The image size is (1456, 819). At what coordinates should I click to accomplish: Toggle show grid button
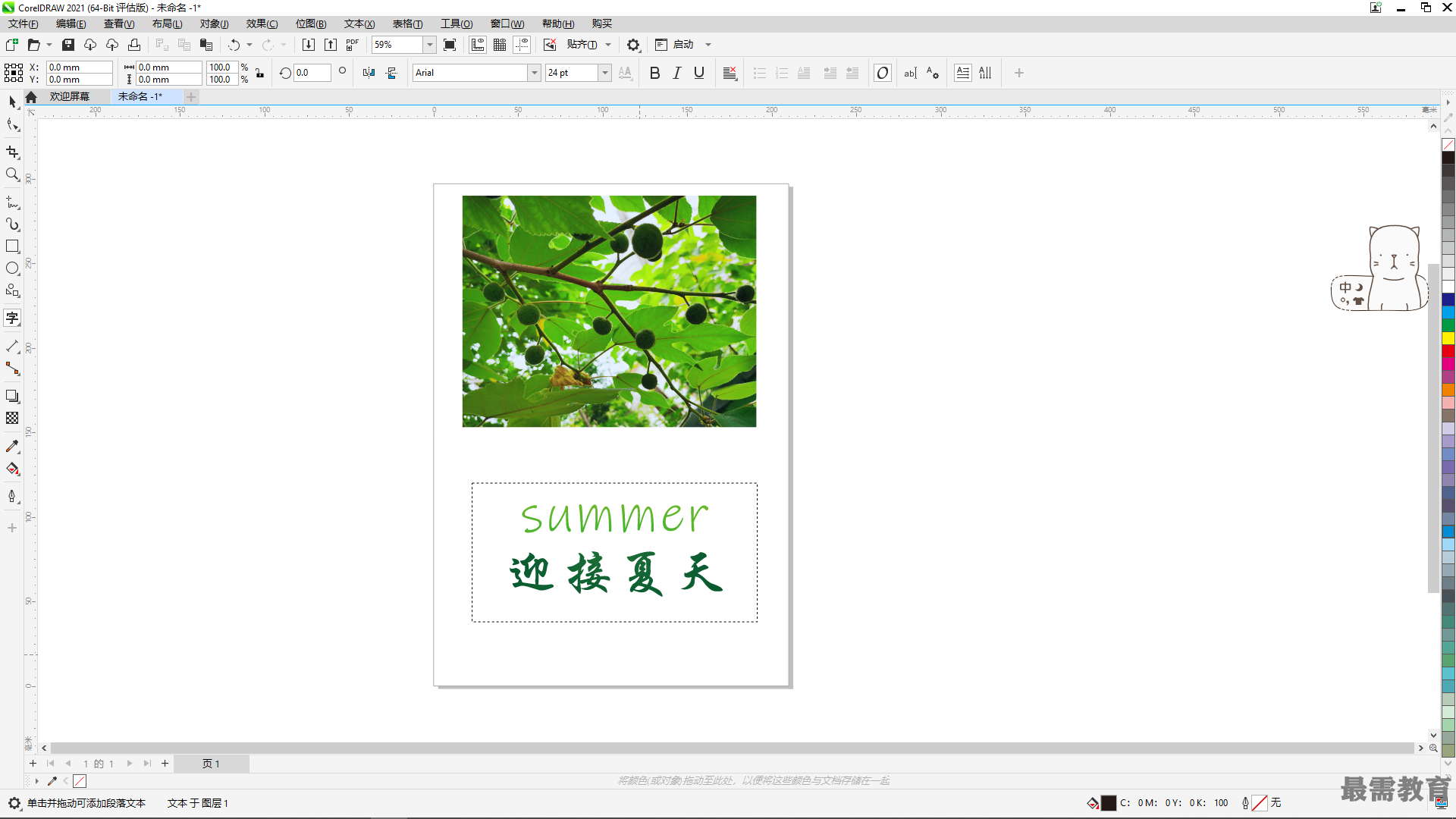point(500,45)
